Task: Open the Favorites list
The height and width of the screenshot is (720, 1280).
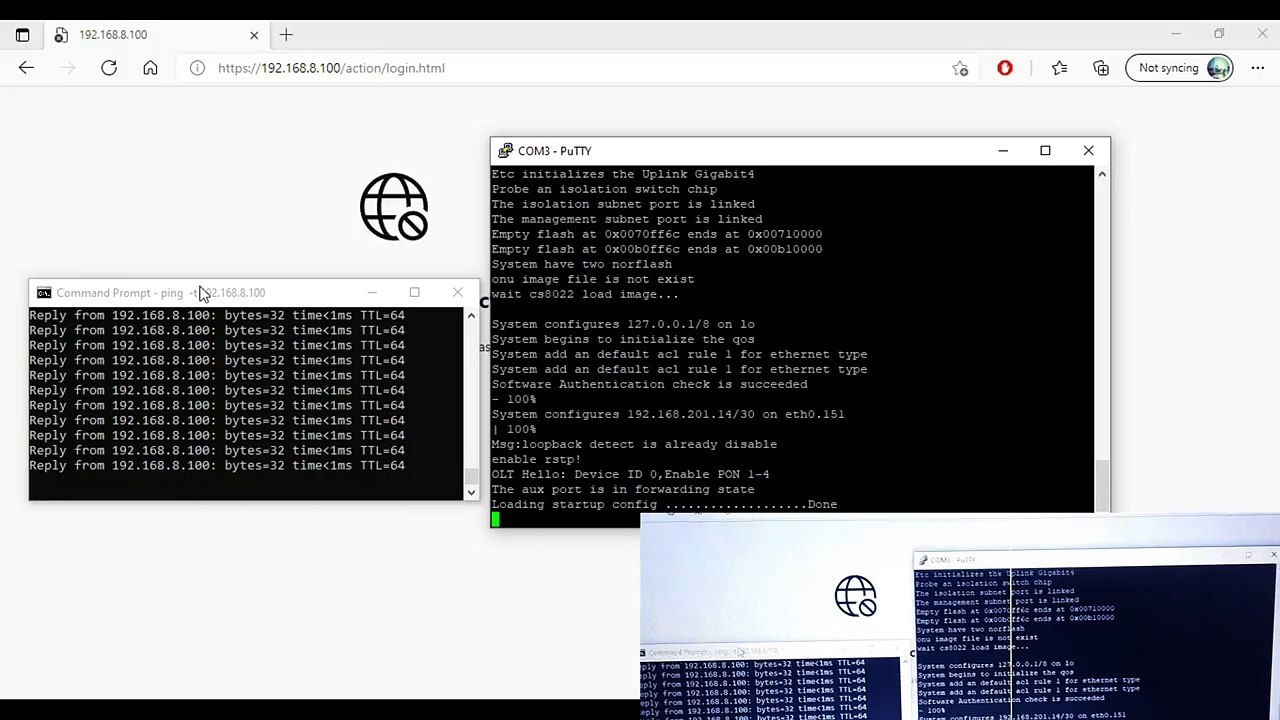Action: point(1059,68)
